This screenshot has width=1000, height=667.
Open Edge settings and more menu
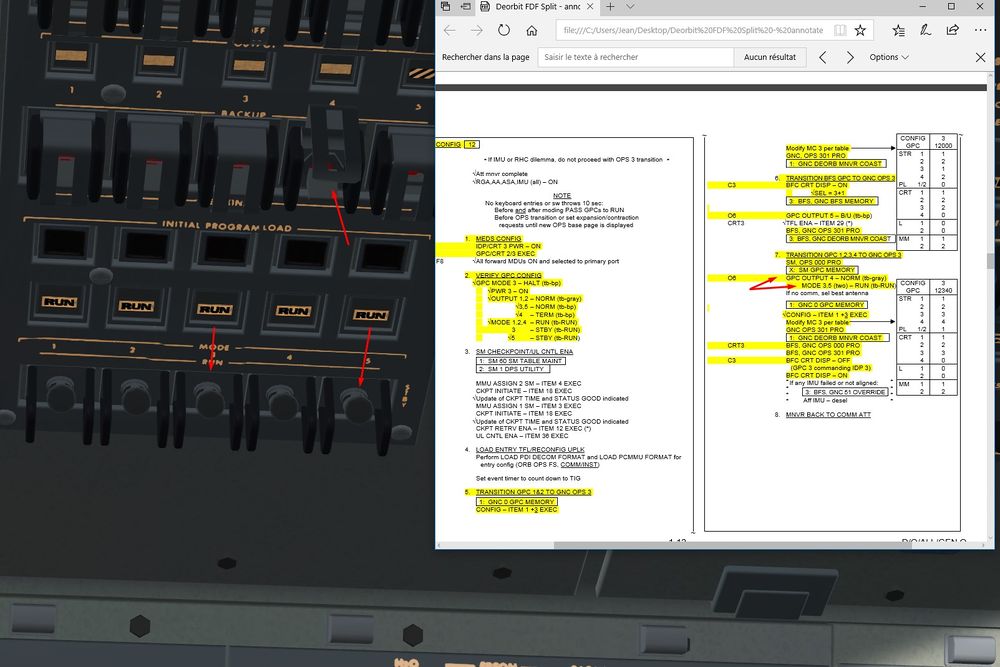pos(980,30)
